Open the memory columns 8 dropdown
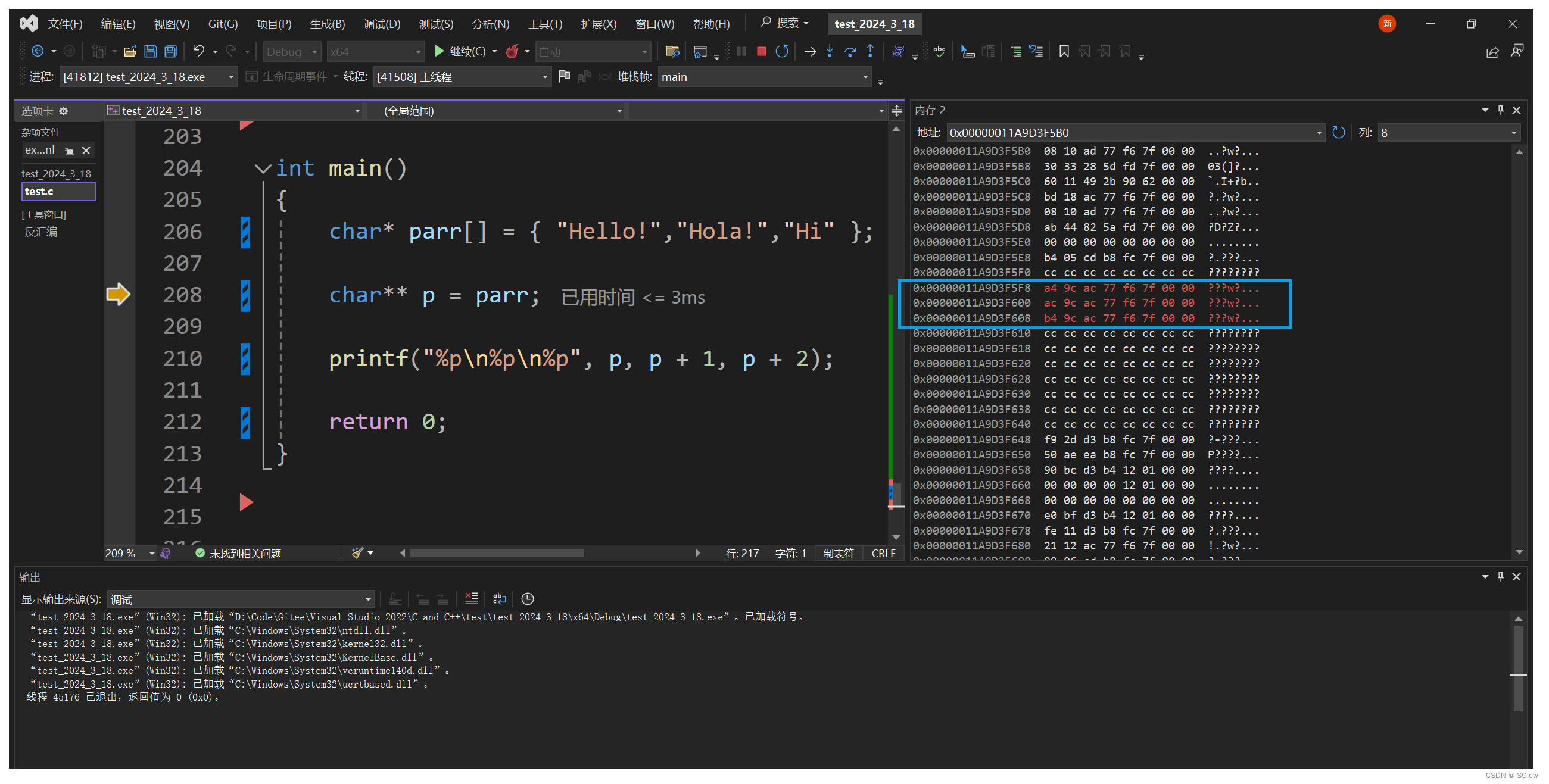 coord(1448,132)
